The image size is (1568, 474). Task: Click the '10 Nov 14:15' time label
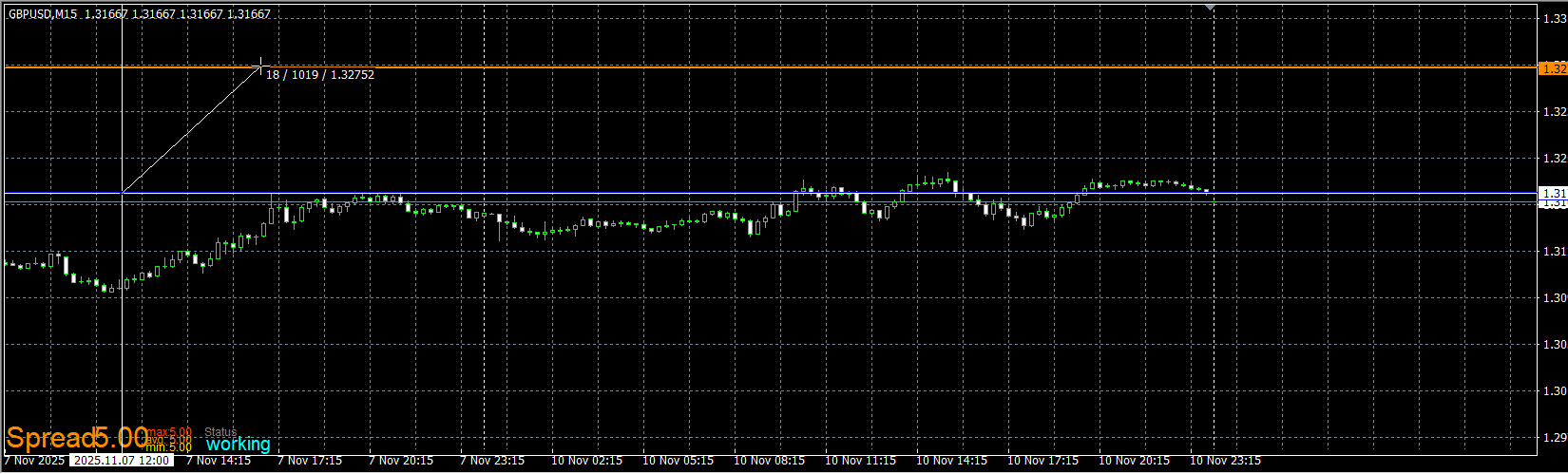click(952, 461)
